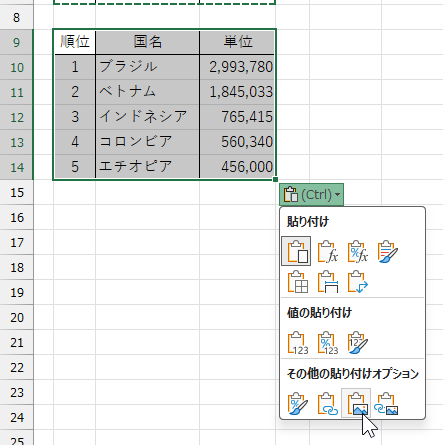
Task: Select rank cell 5 in row 14
Action: (74, 167)
